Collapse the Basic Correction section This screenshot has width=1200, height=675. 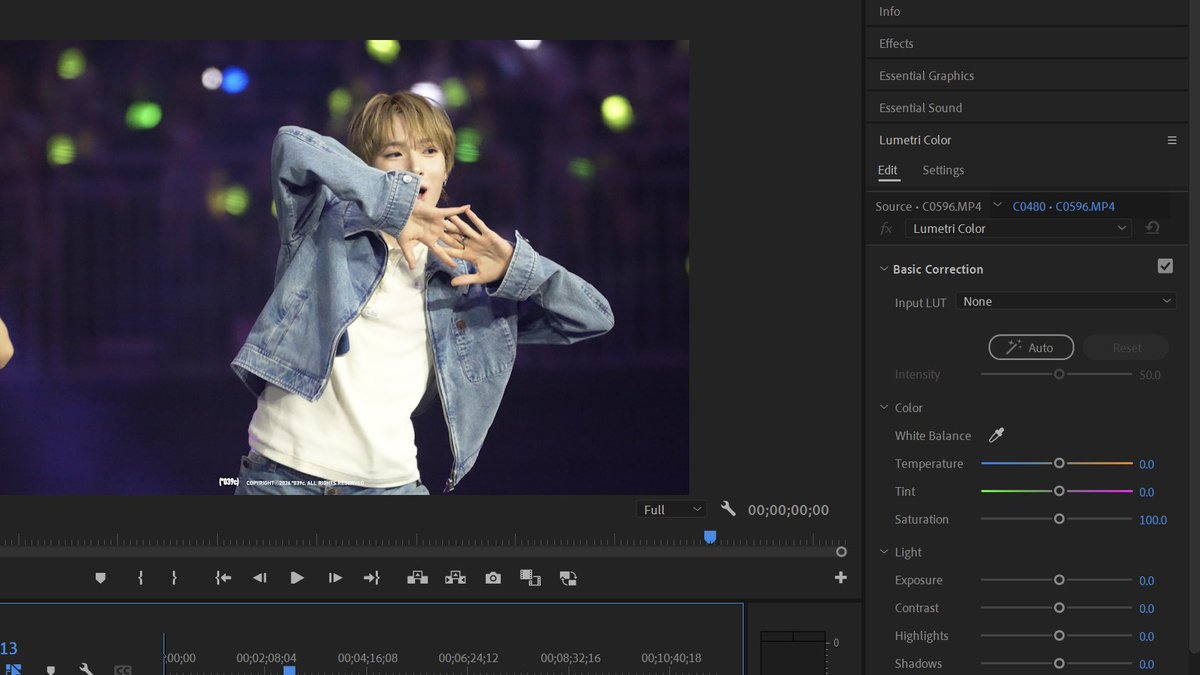(x=883, y=269)
